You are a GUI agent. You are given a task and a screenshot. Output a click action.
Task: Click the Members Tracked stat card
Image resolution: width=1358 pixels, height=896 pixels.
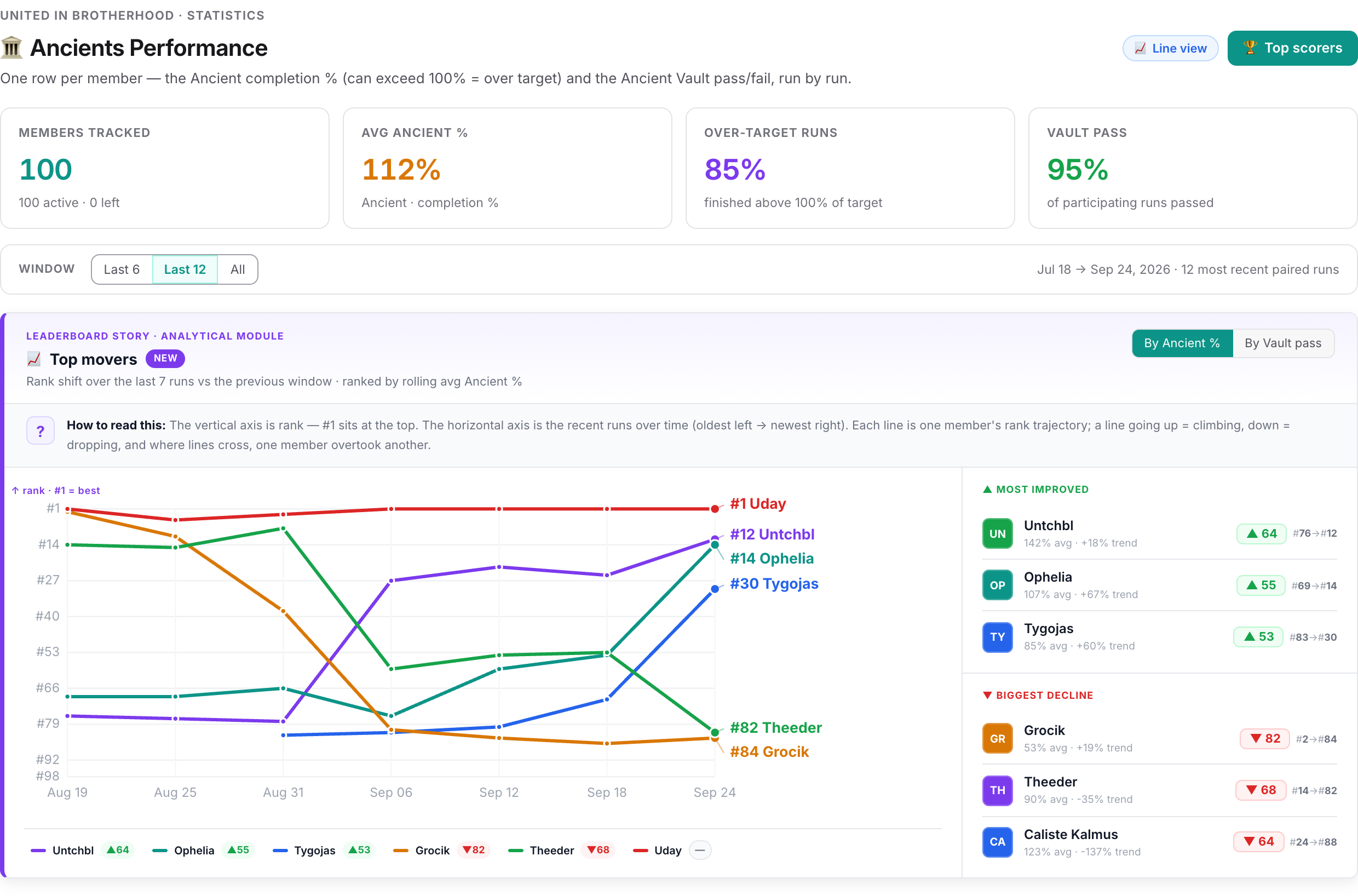[165, 168]
